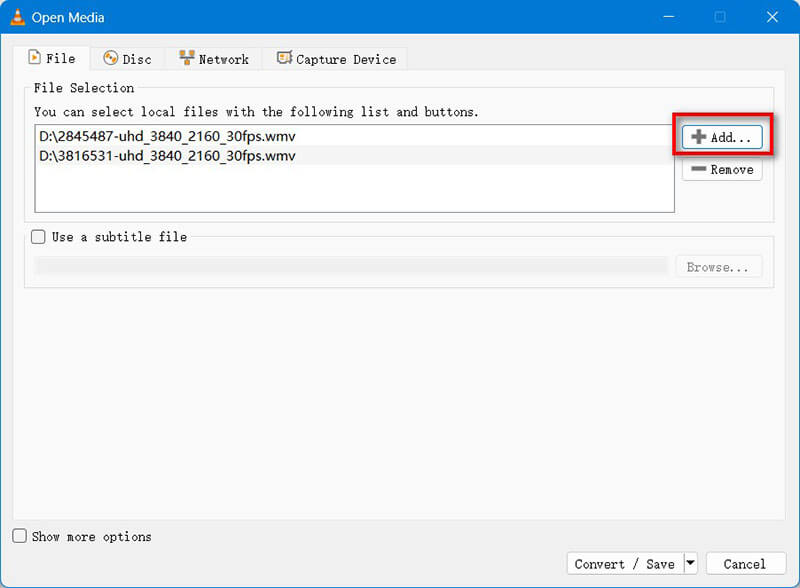The width and height of the screenshot is (800, 588).
Task: Select D:\2845487-uhd_3840_2160_30fps.wmv in the list
Action: (355, 136)
